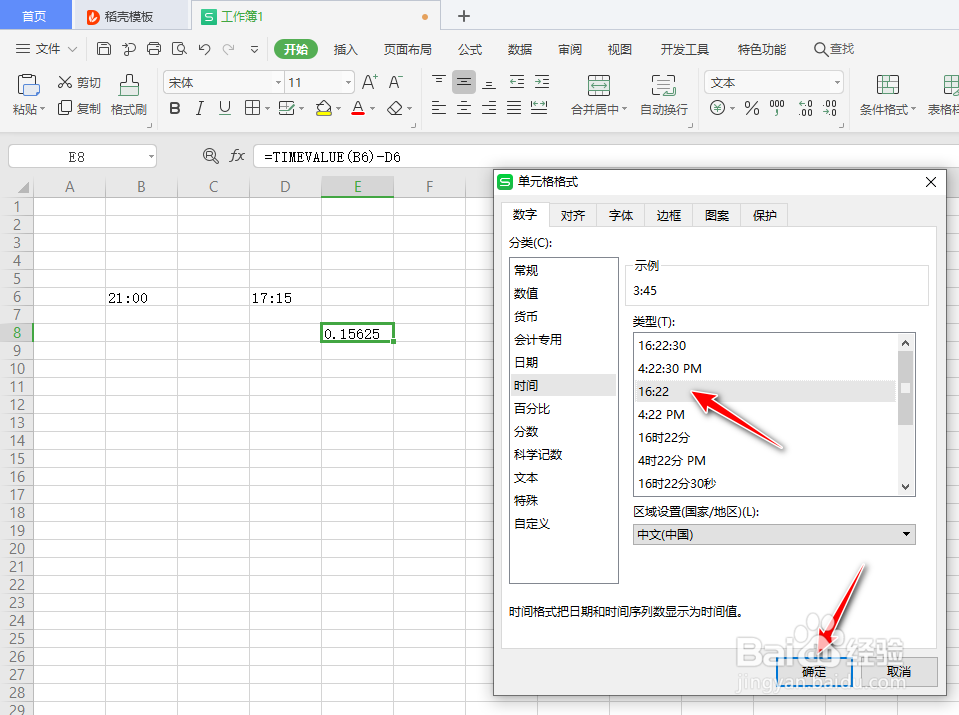Toggle bold formatting

click(x=174, y=108)
